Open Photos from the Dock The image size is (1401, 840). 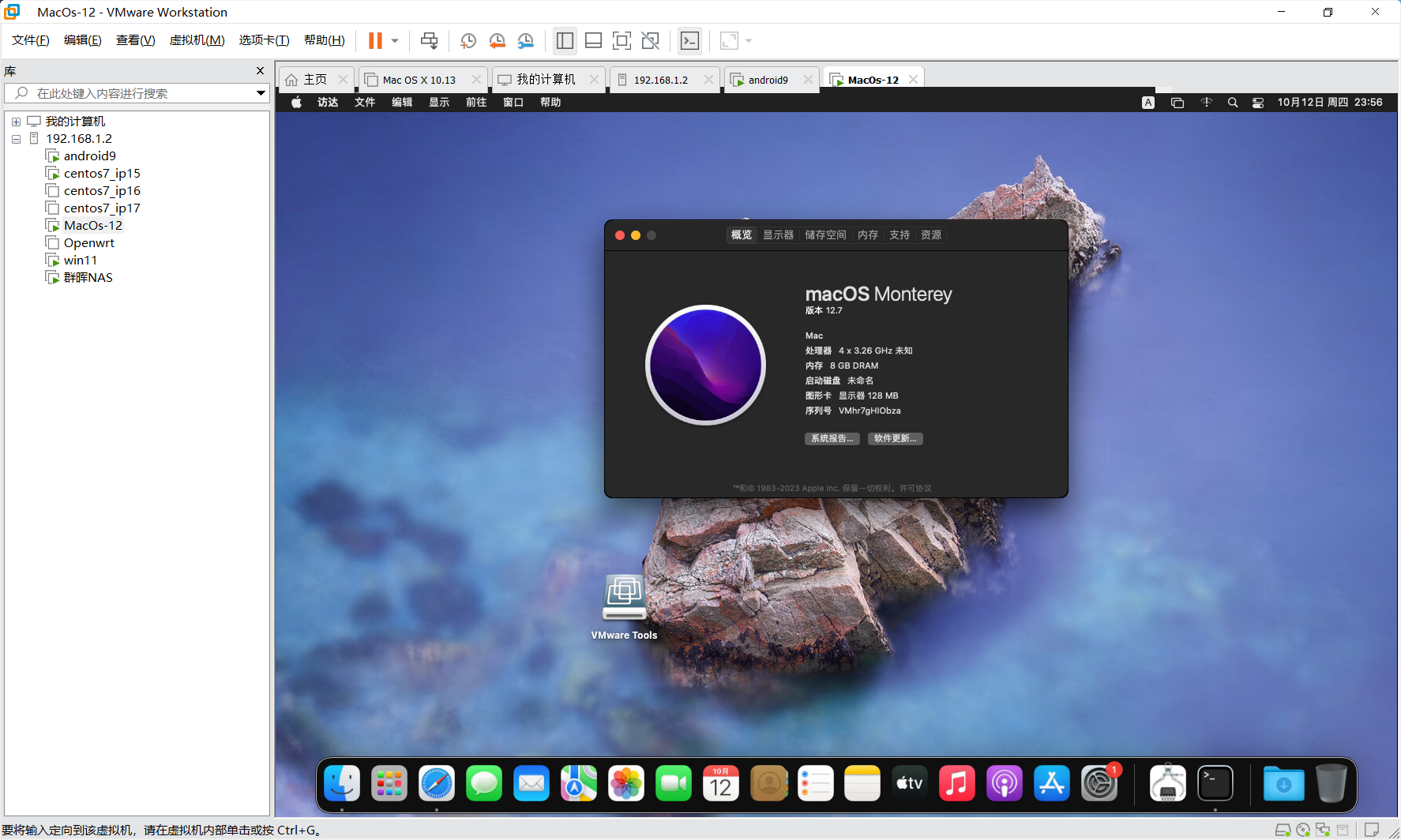pos(626,784)
